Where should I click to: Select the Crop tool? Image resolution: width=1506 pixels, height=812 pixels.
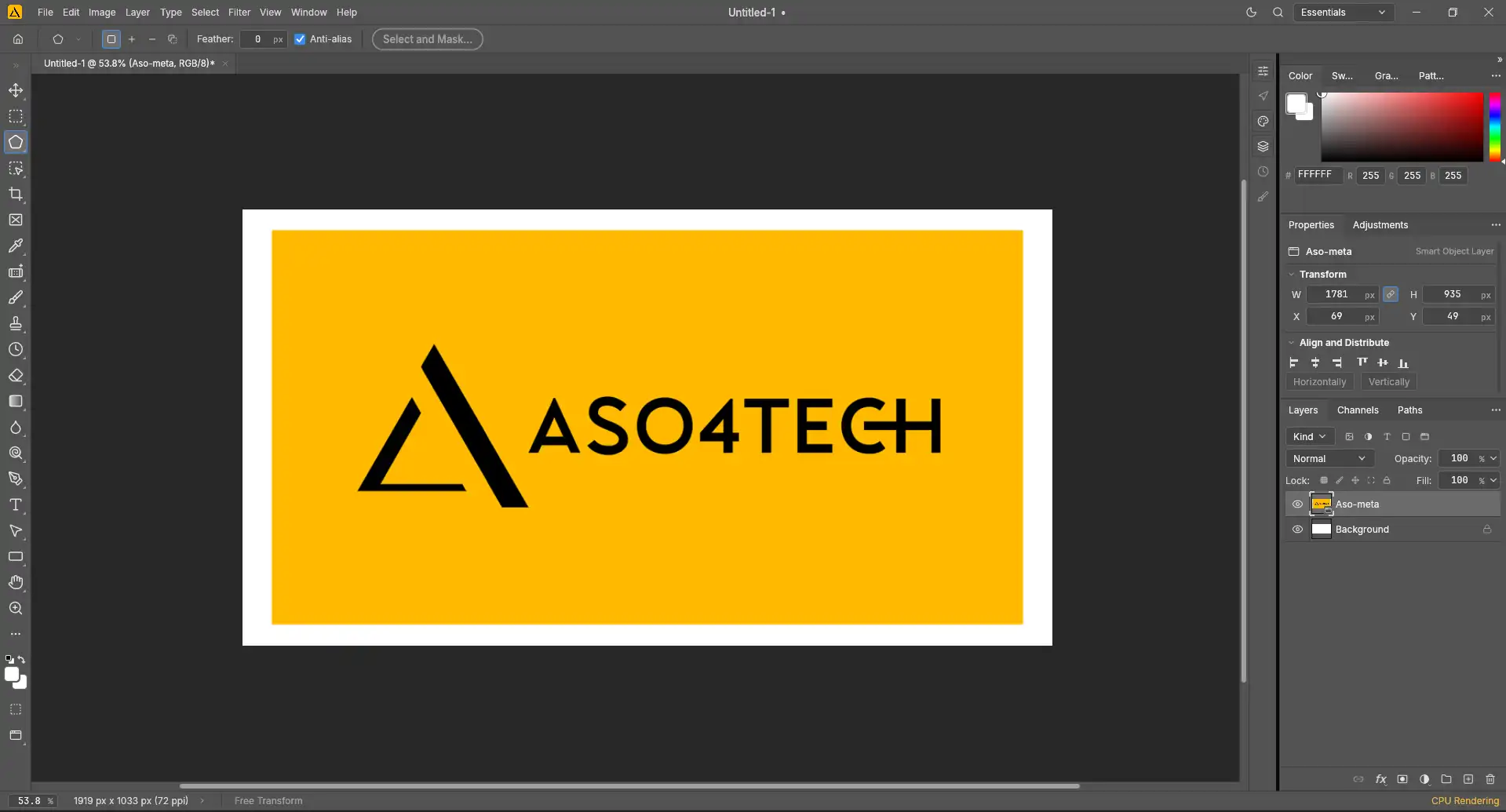pos(16,195)
